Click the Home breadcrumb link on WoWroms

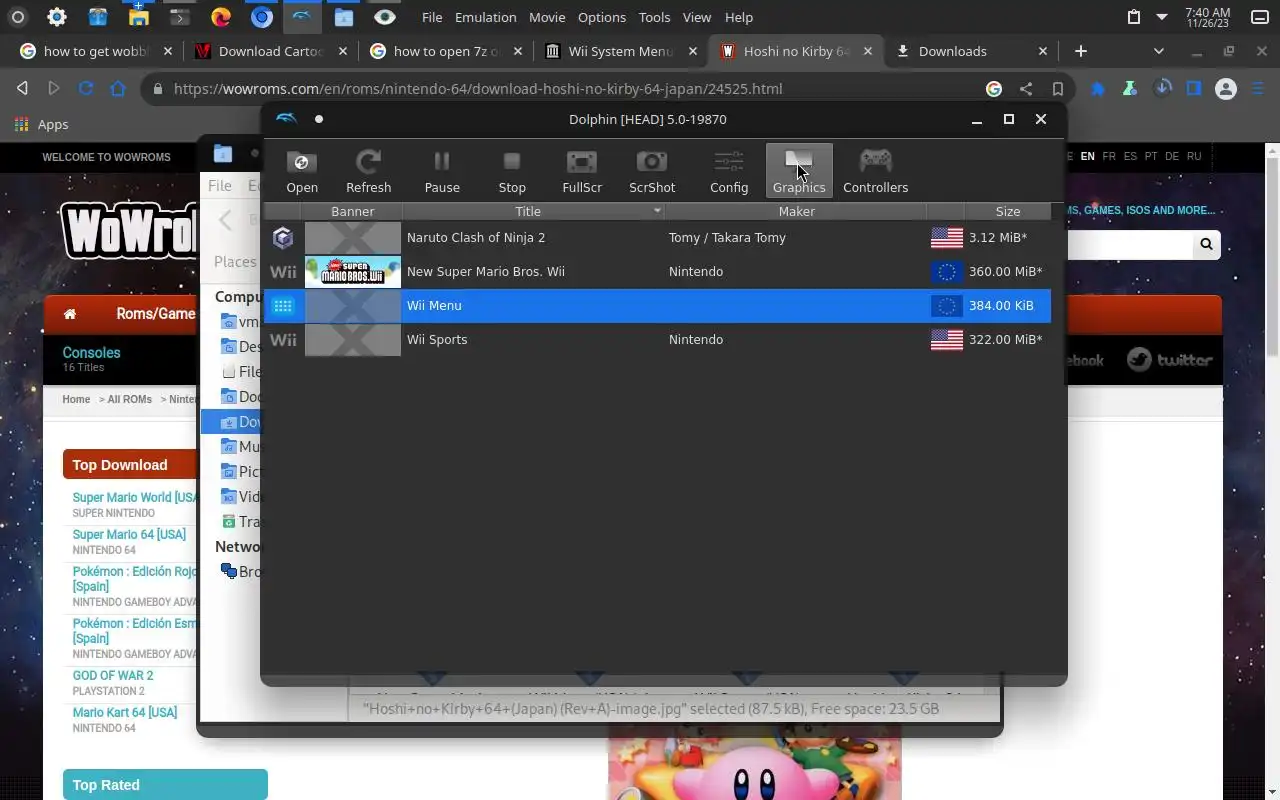click(x=76, y=399)
